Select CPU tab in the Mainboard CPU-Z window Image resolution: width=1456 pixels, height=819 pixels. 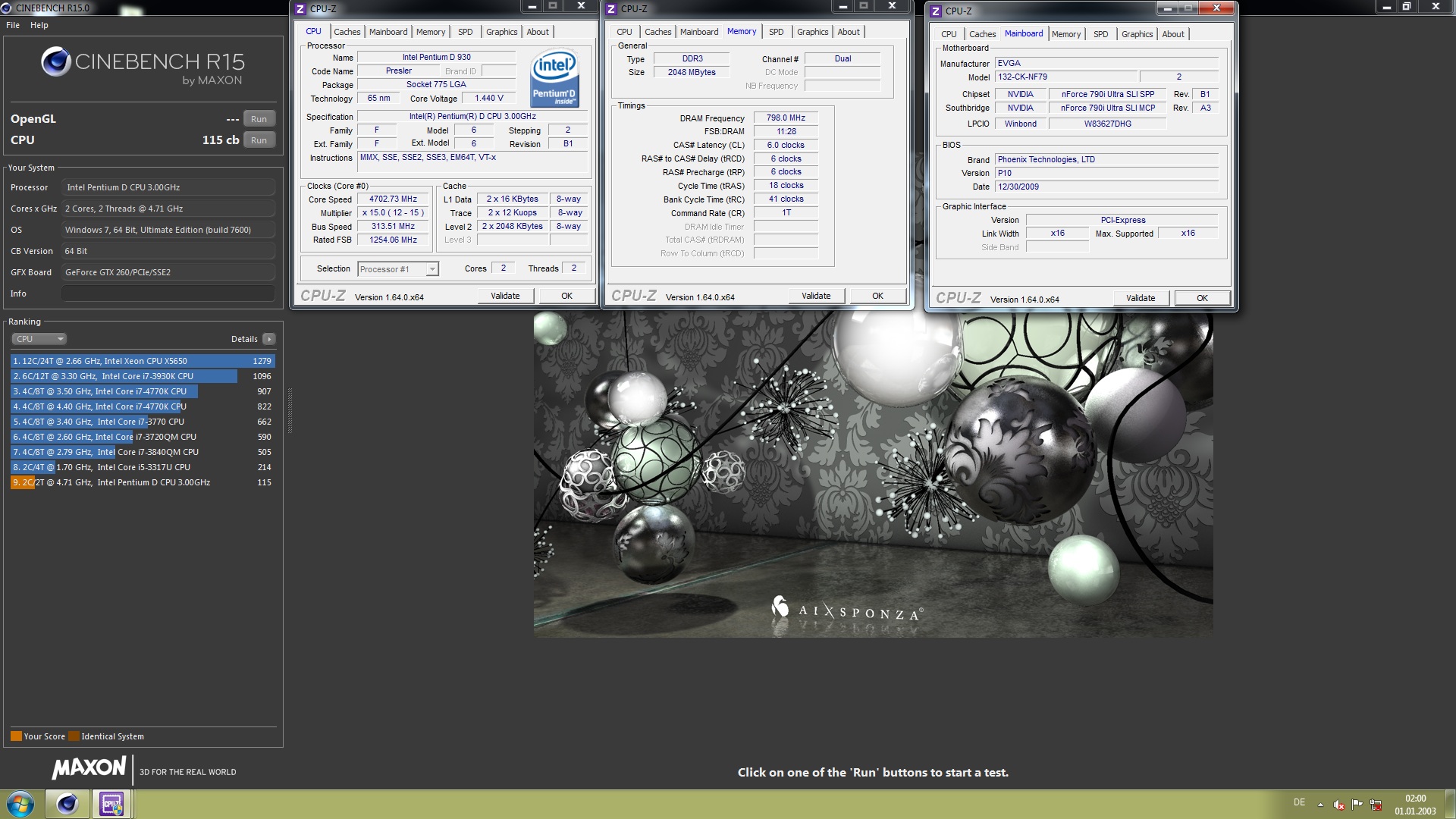[x=949, y=34]
